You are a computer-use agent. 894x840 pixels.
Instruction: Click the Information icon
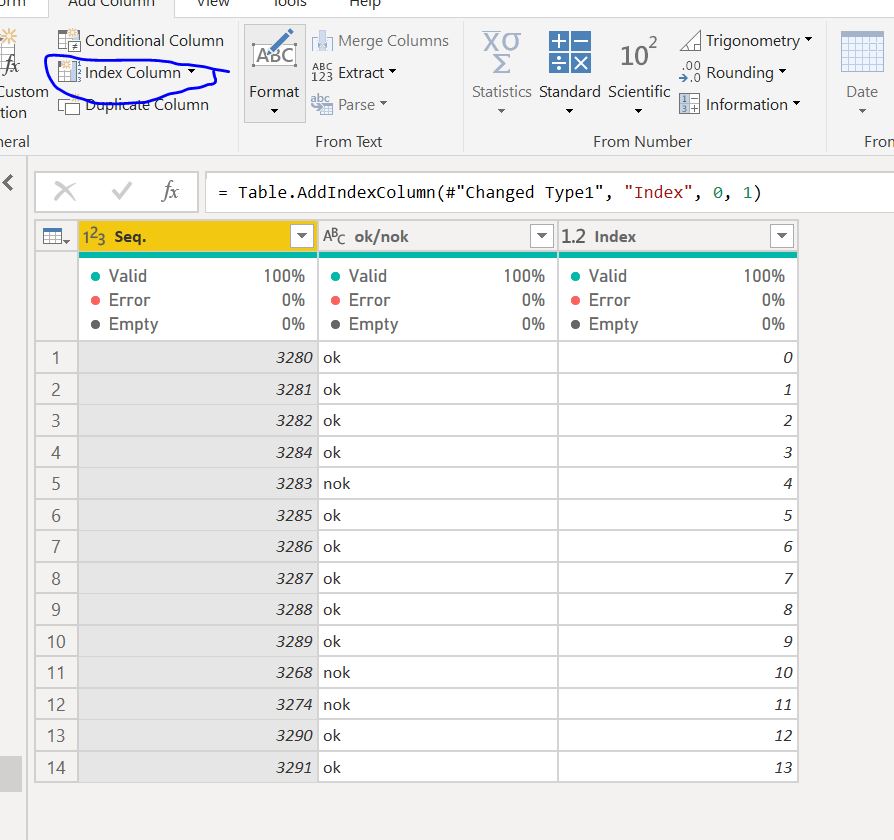[x=689, y=104]
